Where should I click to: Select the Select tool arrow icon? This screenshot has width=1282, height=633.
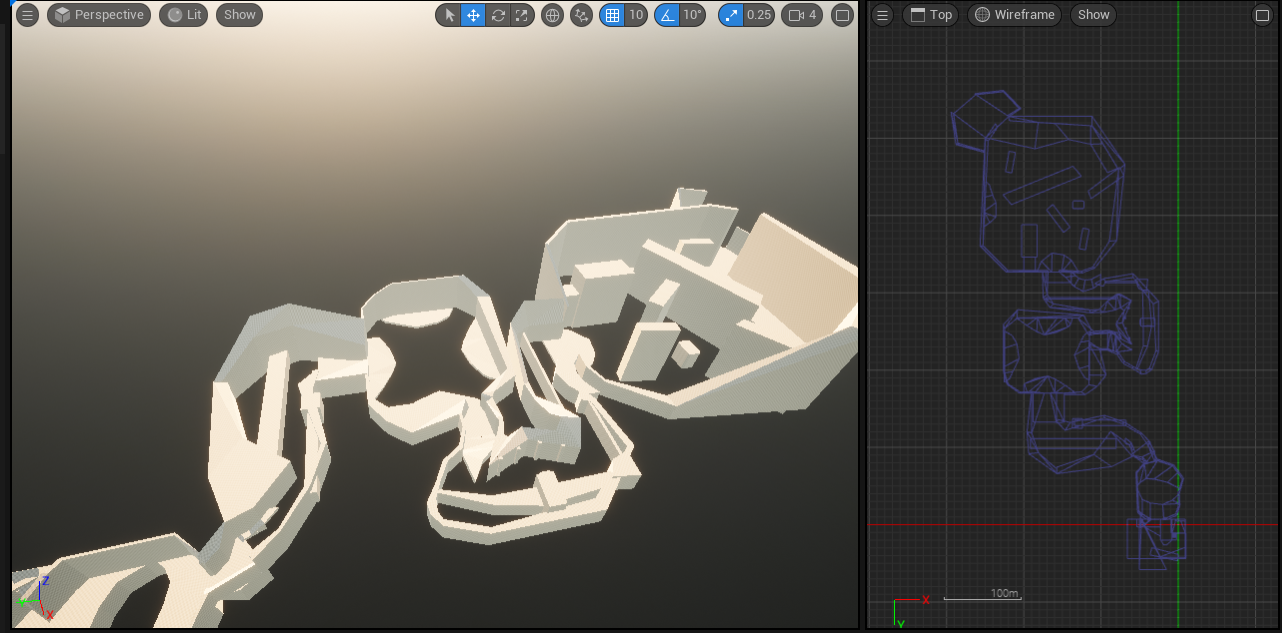(448, 14)
